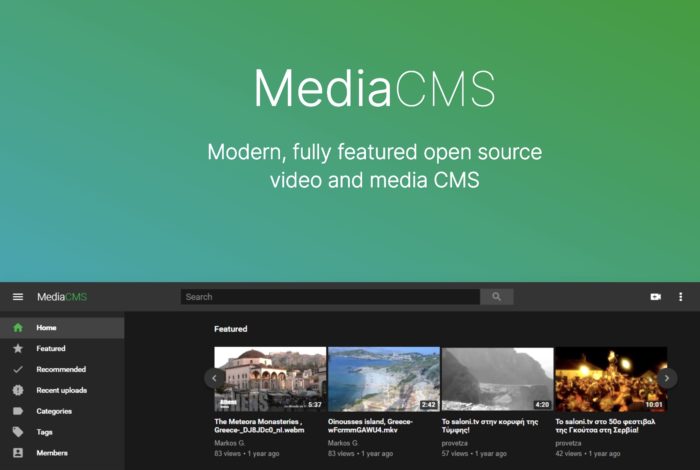Show next featured videos with right arrow
This screenshot has width=700, height=470.
point(667,378)
